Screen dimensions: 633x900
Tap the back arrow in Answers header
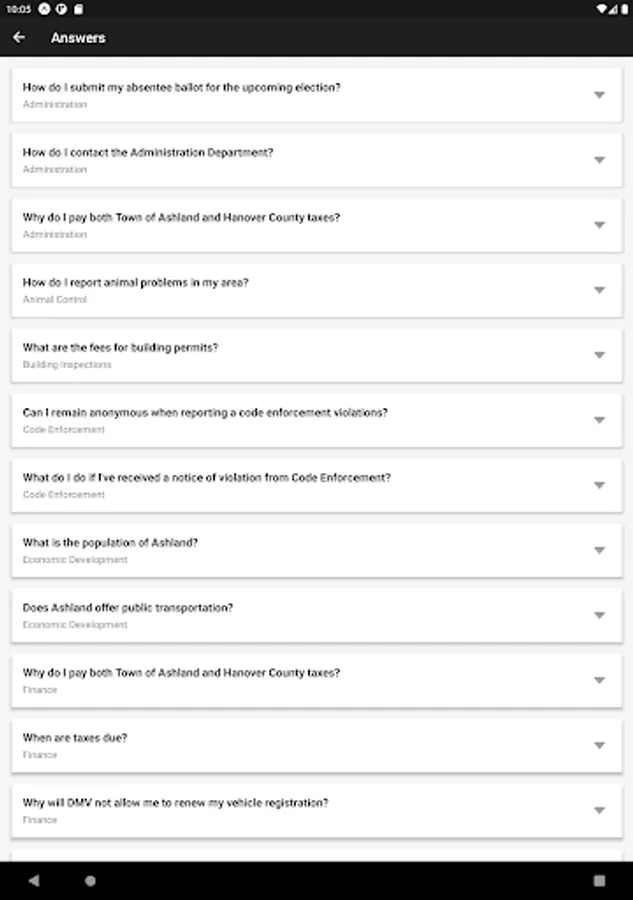pos(19,38)
